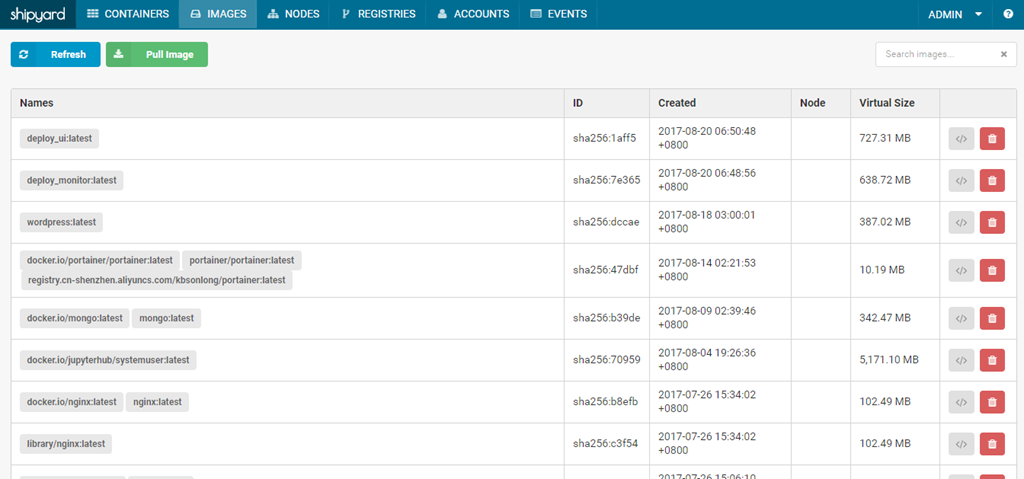Viewport: 1024px width, 479px height.
Task: Open the Containers tab
Action: [x=128, y=14]
